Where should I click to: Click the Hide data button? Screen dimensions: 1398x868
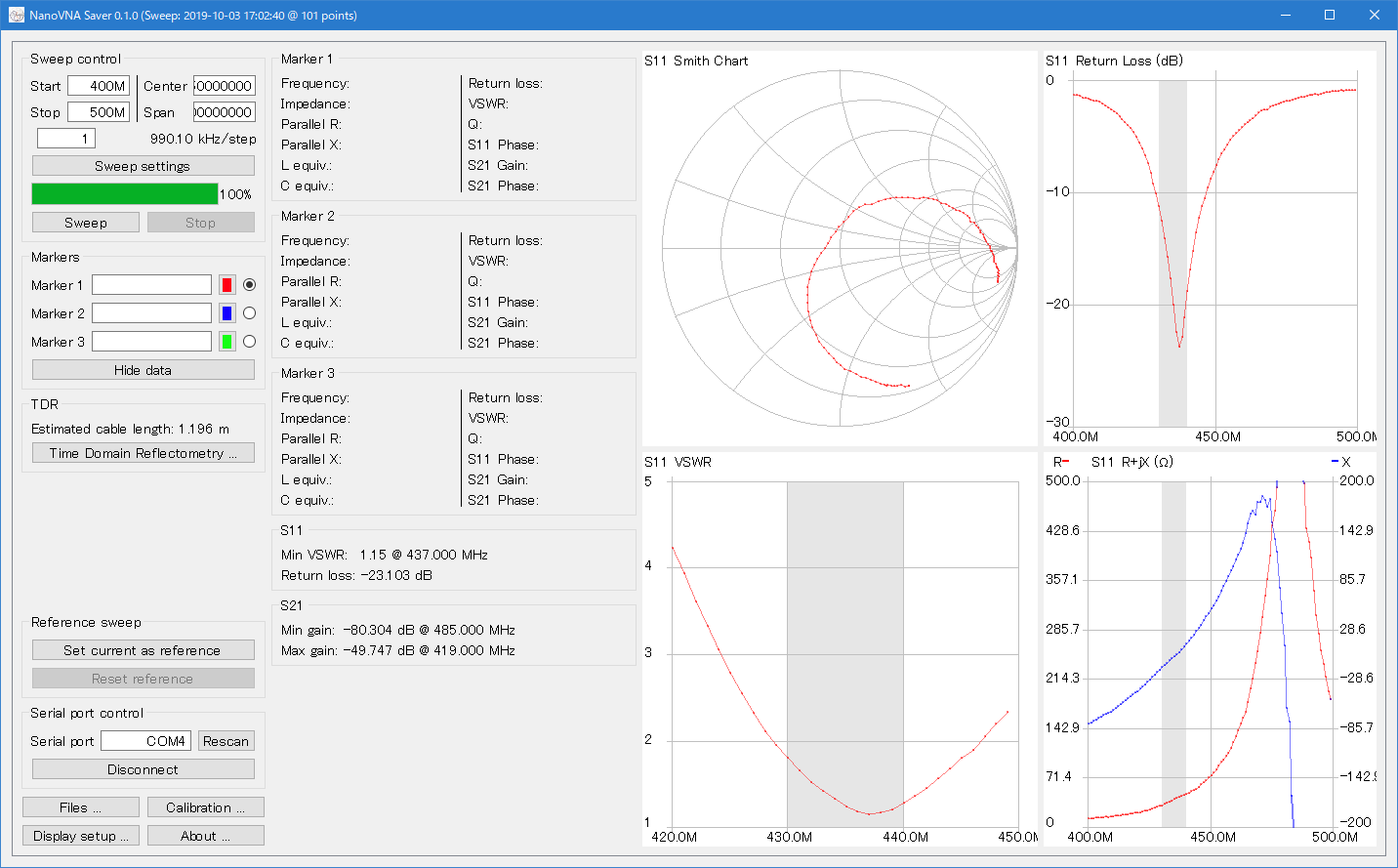point(143,370)
